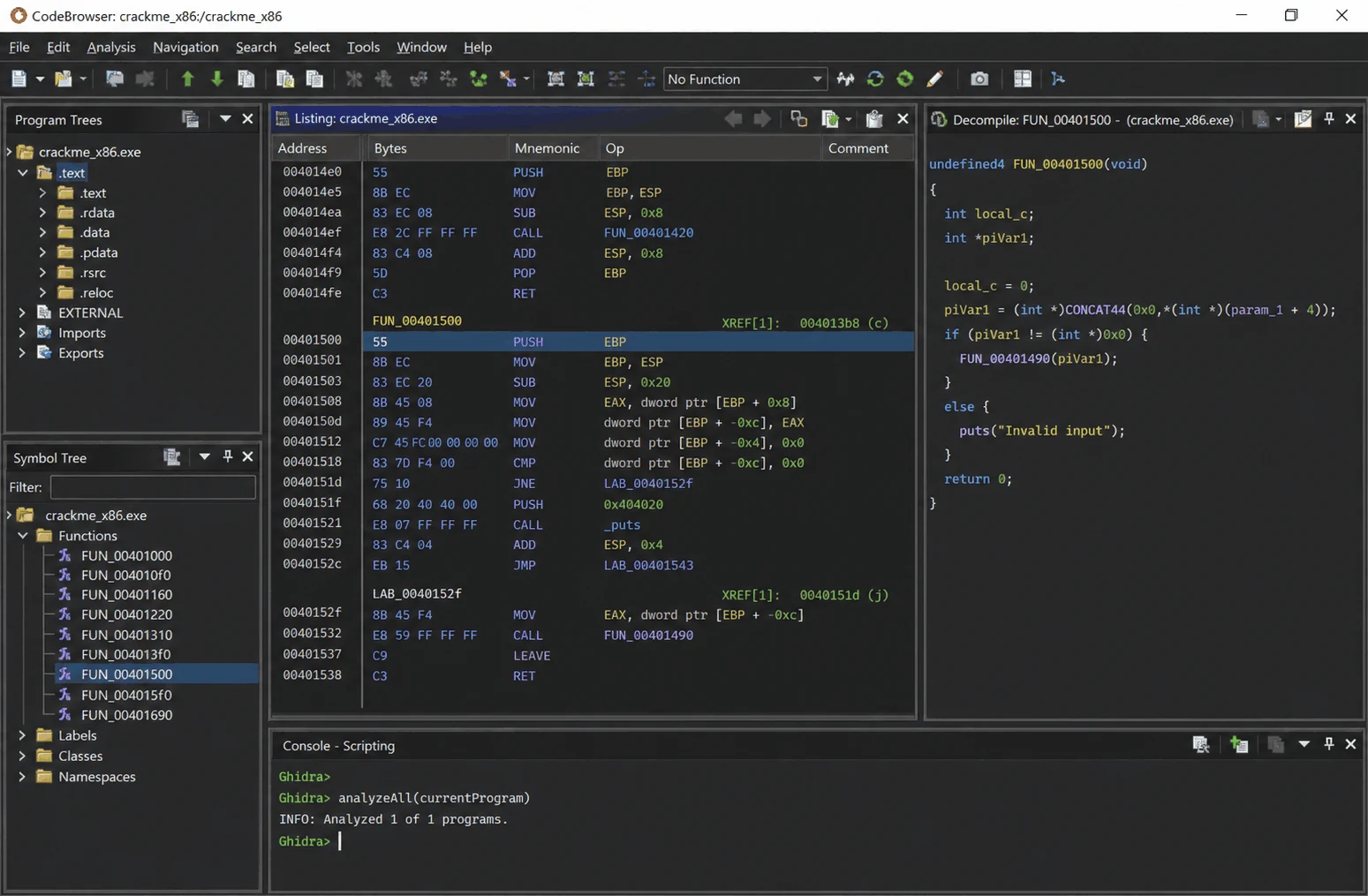Click the clipboard icon in Listing header
Viewport: 1368px width, 896px height.
point(874,118)
